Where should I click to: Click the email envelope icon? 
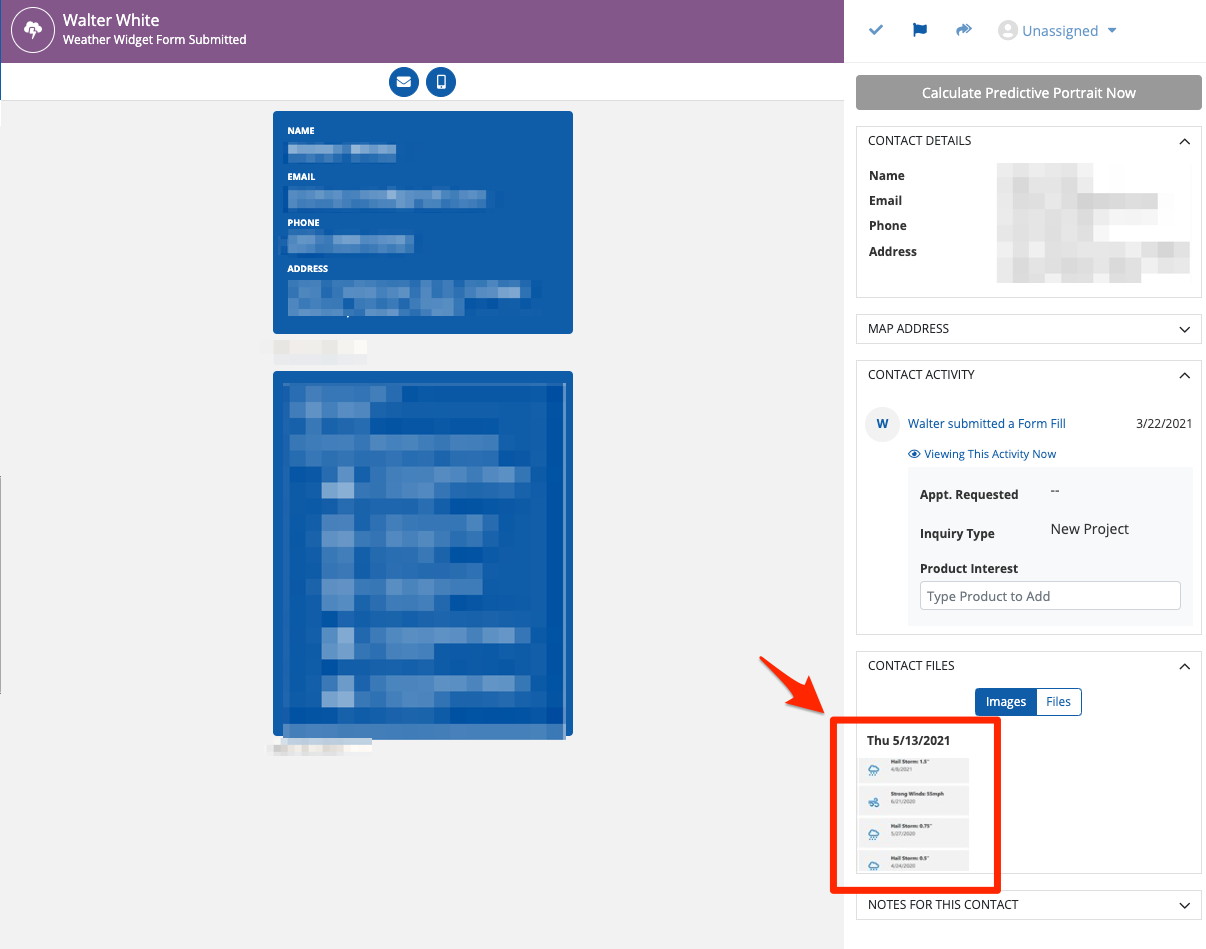[404, 82]
